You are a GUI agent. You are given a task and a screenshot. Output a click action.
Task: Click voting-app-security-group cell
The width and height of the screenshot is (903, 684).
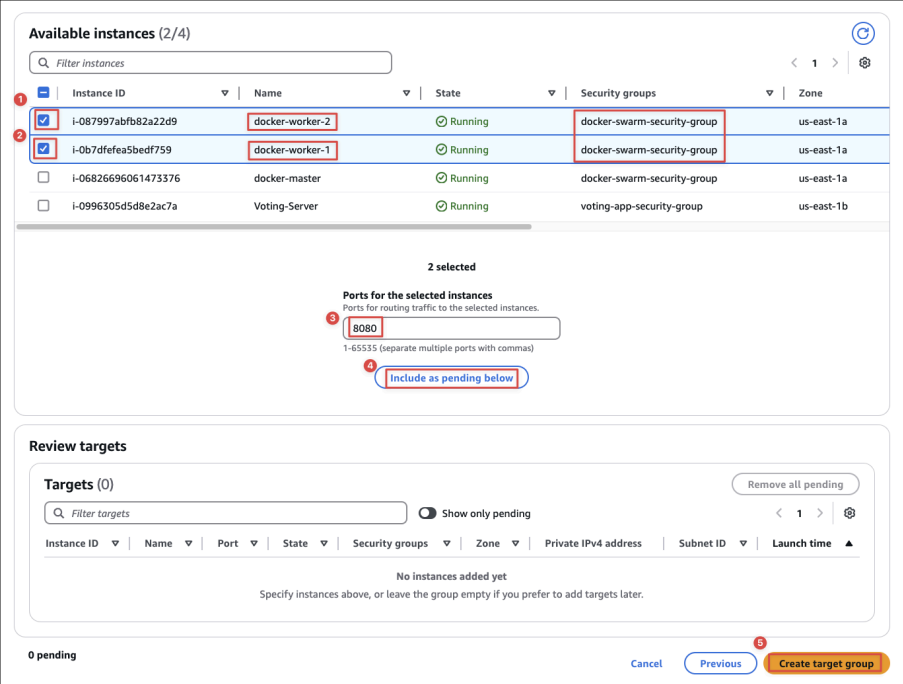click(642, 206)
